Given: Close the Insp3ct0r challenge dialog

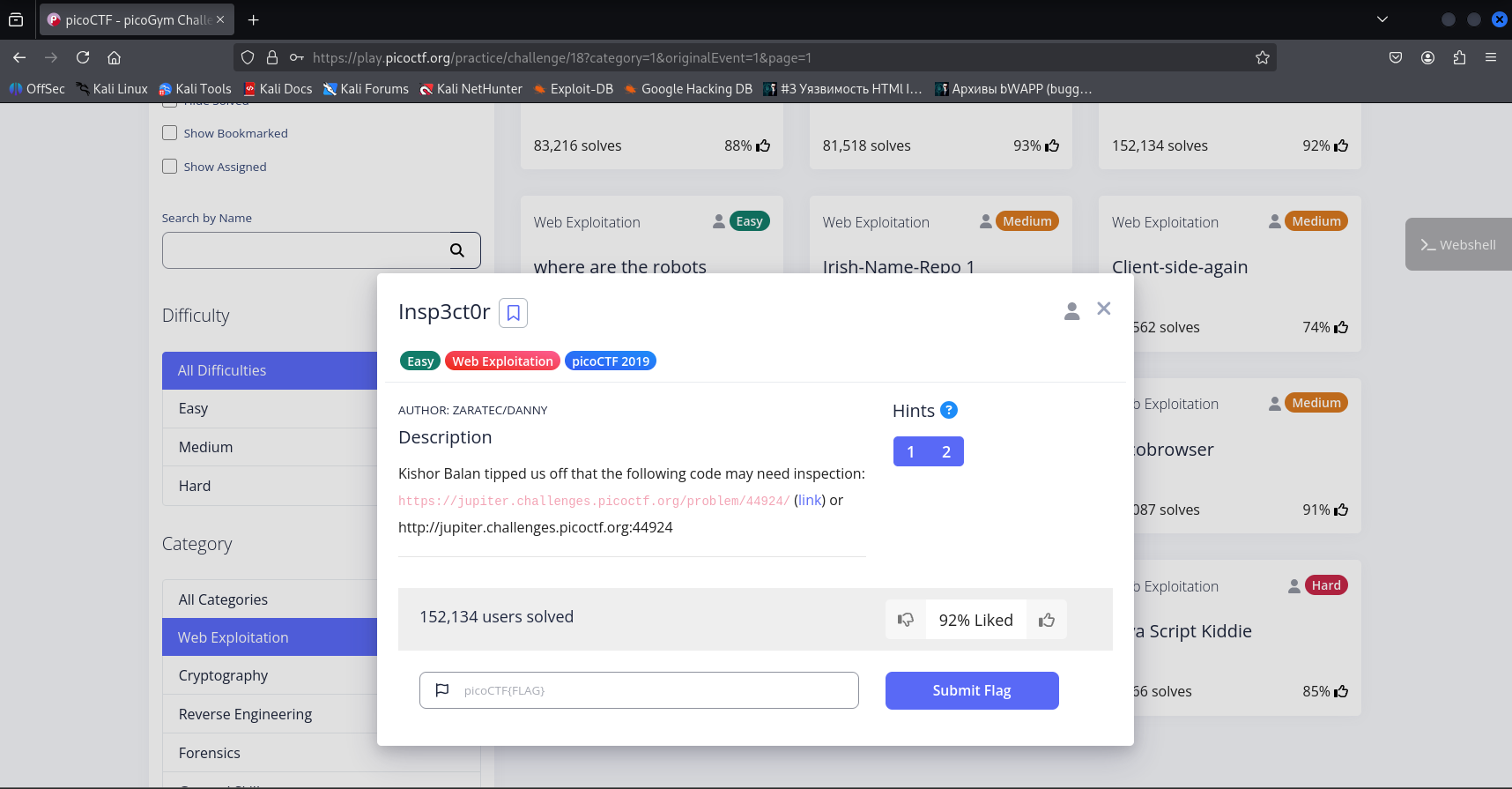Looking at the screenshot, I should coord(1103,309).
